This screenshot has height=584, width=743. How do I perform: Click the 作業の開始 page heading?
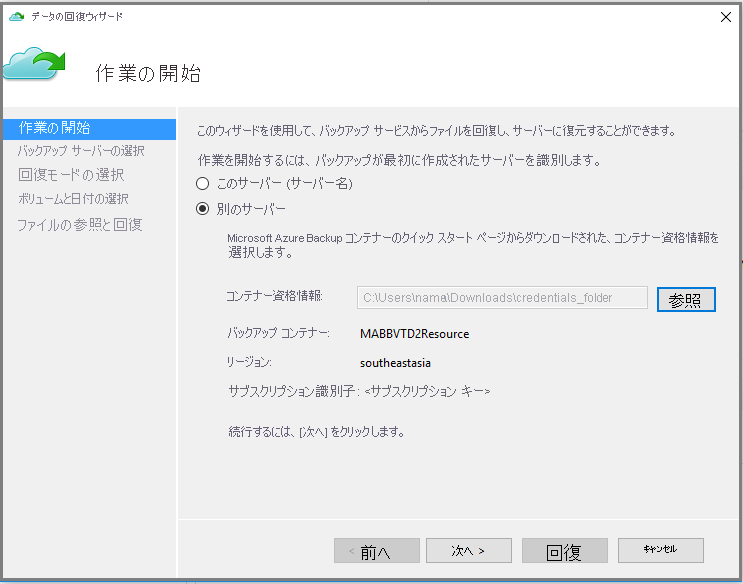click(x=148, y=73)
